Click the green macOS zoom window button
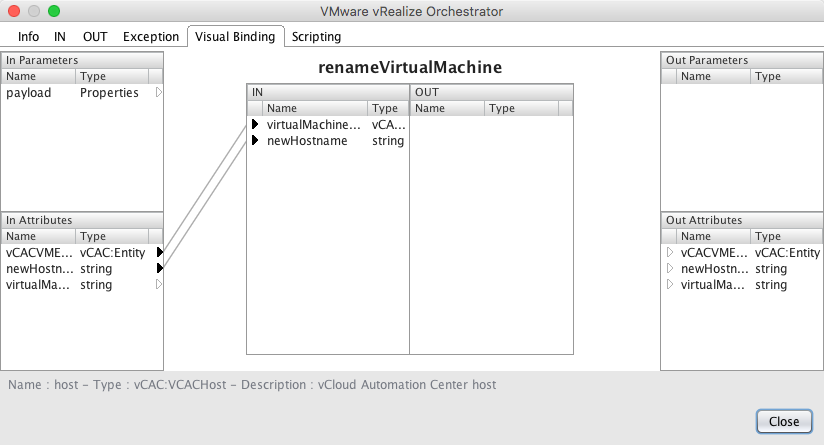824x445 pixels. pyautogui.click(x=54, y=11)
